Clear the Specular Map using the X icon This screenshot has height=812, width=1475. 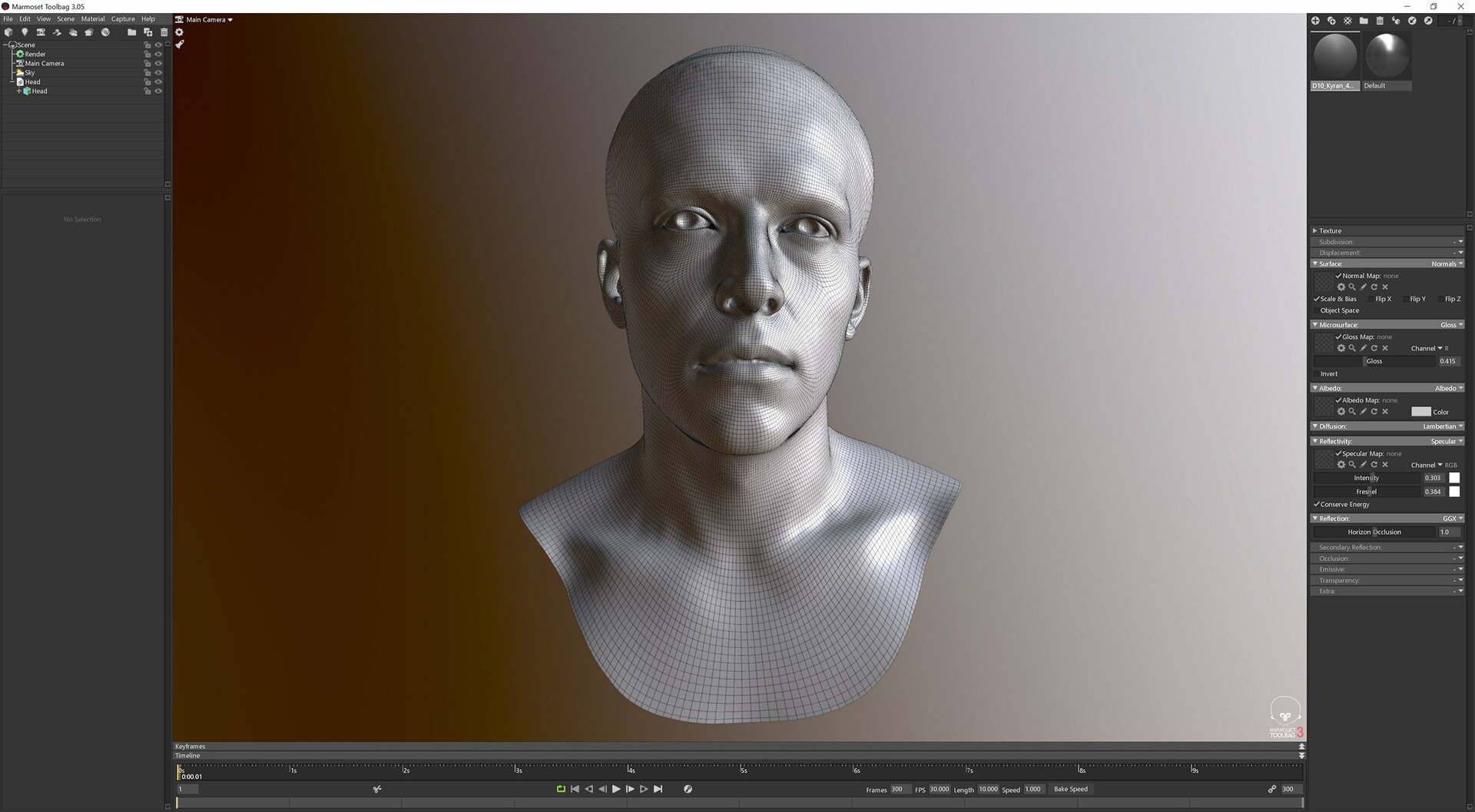tap(1385, 464)
